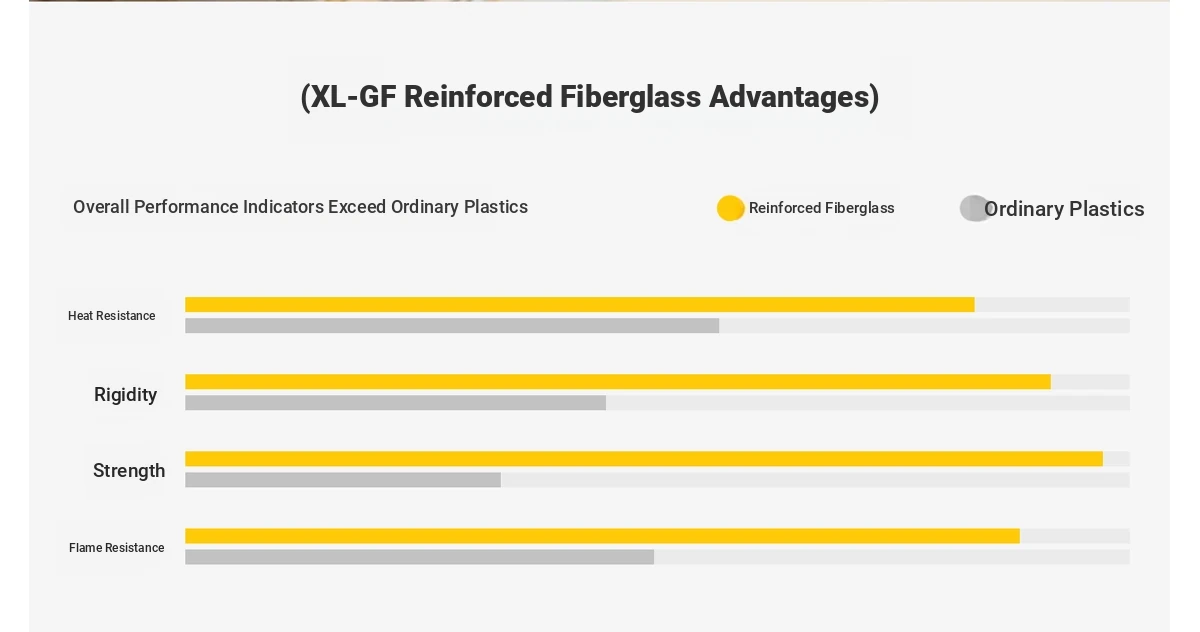Click the yellow Strength bar

pos(644,459)
